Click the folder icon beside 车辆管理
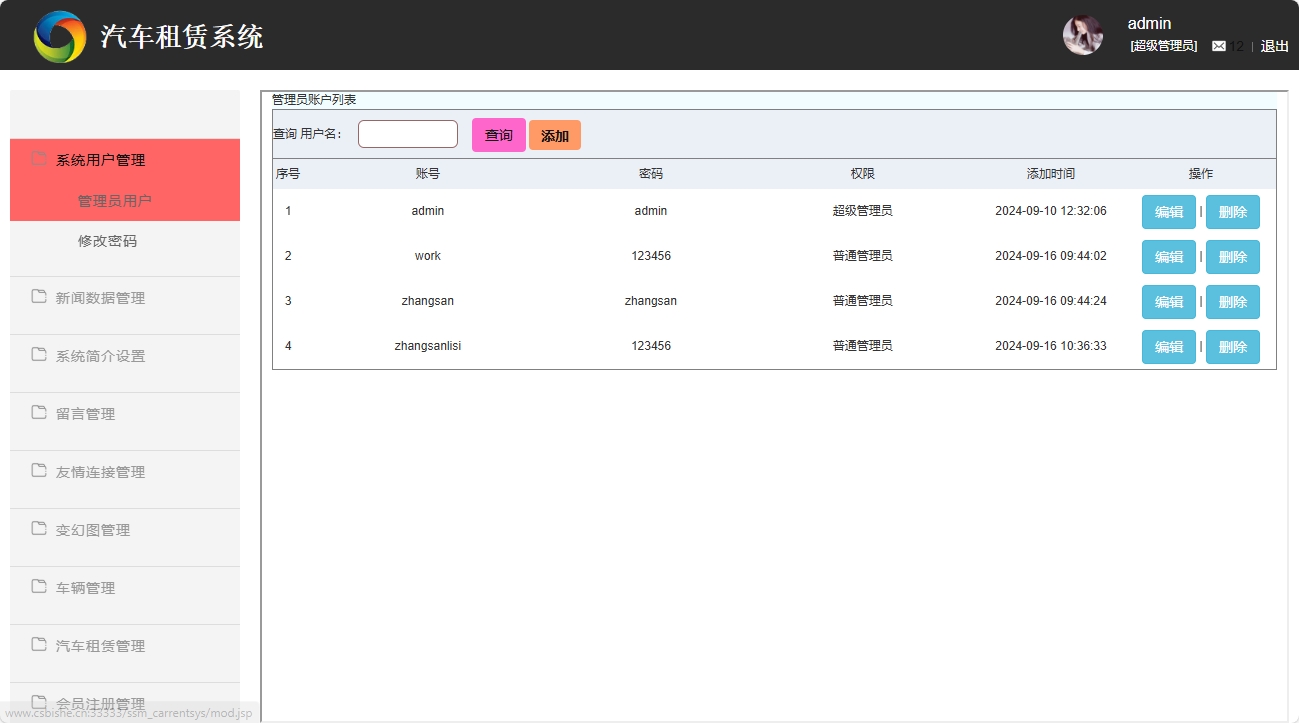The width and height of the screenshot is (1299, 723). pos(39,587)
